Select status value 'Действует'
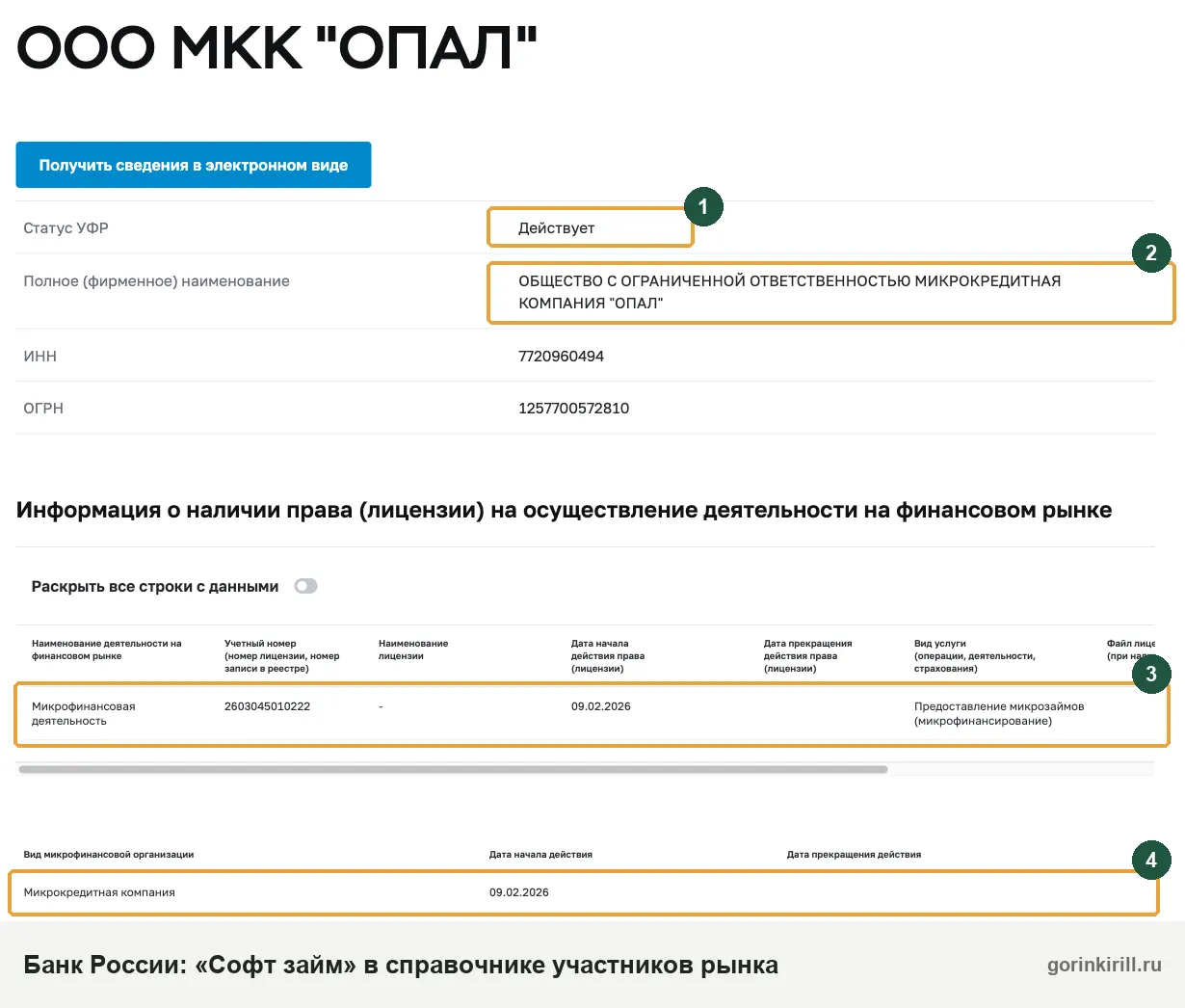Image resolution: width=1185 pixels, height=1008 pixels. pos(556,228)
